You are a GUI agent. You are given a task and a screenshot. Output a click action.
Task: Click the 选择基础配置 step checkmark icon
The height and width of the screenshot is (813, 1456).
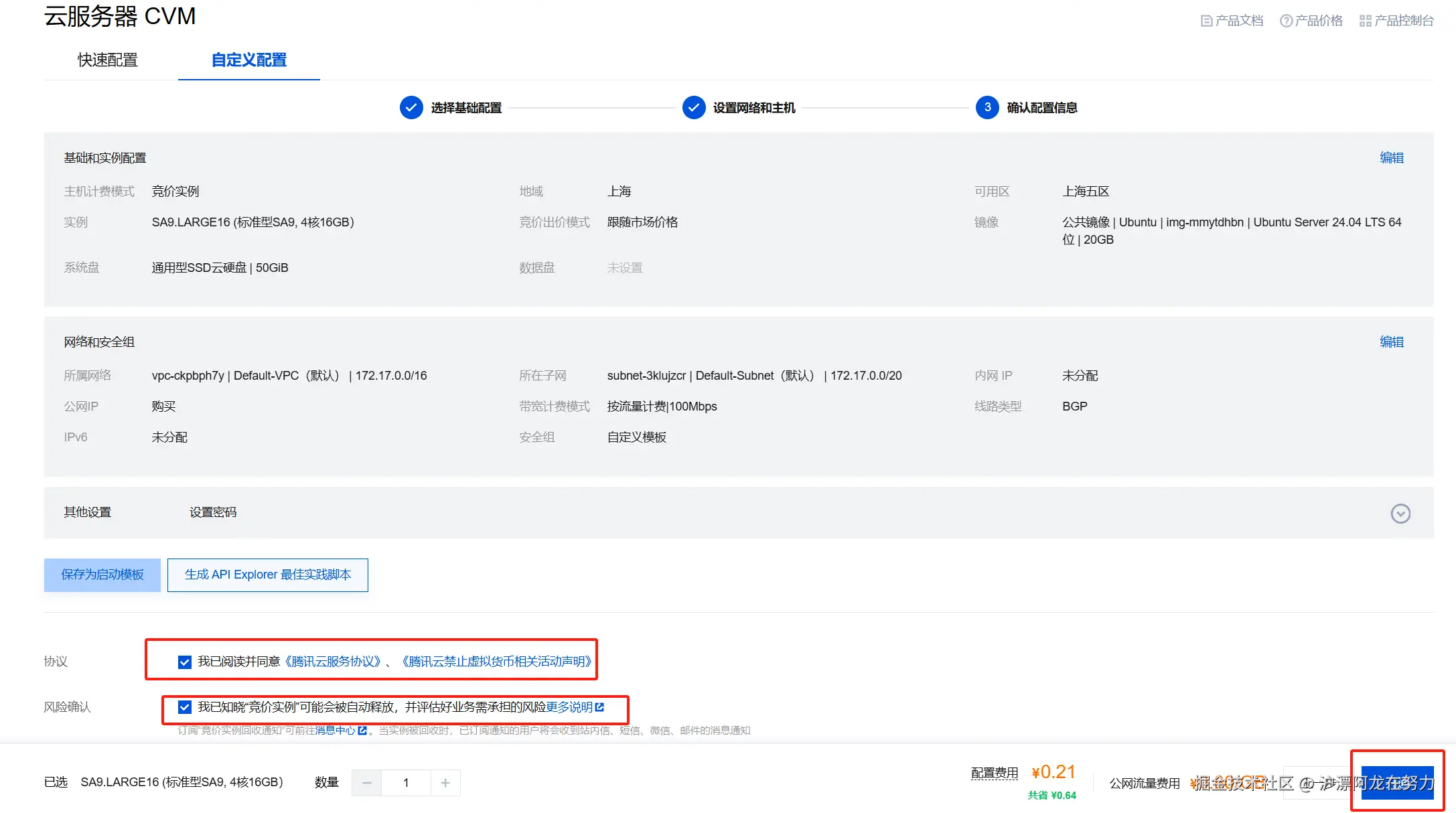[x=411, y=108]
